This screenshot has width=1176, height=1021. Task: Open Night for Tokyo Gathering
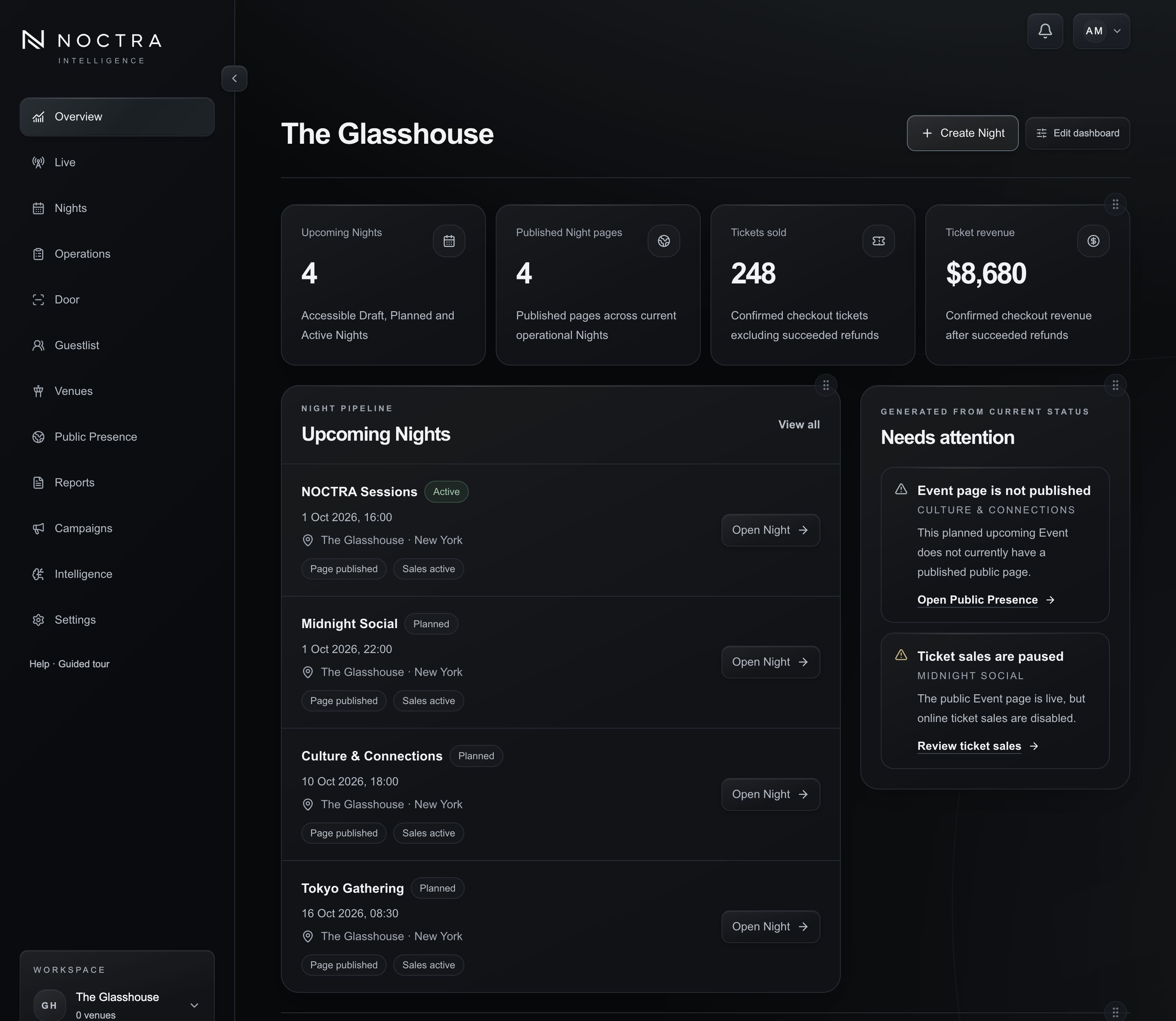(771, 926)
